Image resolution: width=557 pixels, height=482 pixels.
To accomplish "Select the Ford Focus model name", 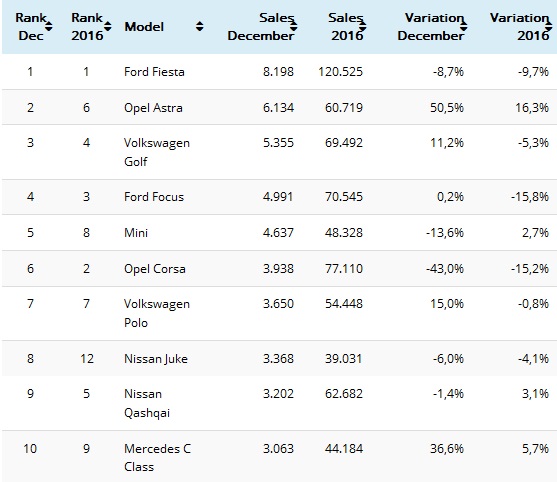I will pos(154,197).
